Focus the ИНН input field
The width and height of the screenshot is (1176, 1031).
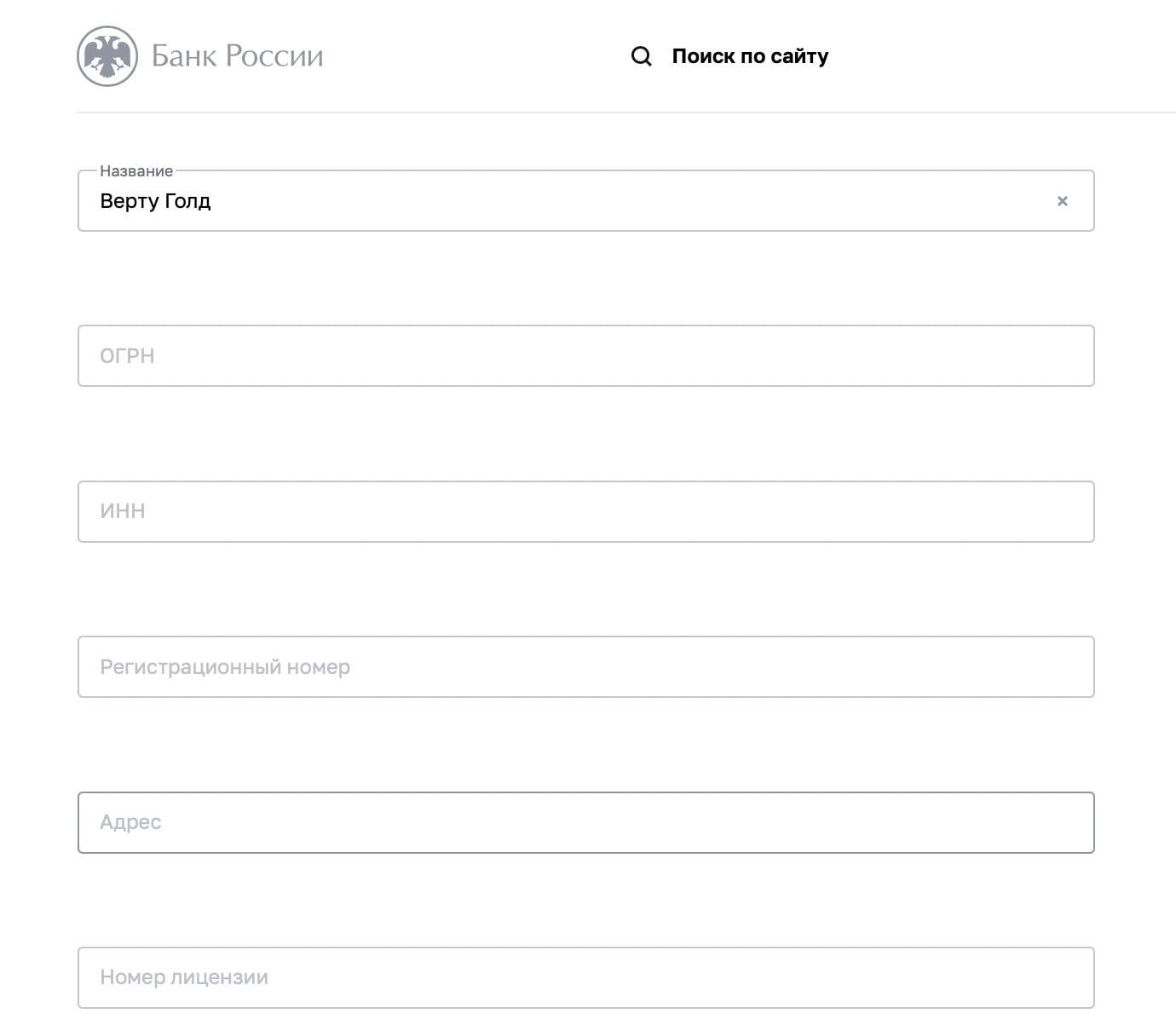586,511
